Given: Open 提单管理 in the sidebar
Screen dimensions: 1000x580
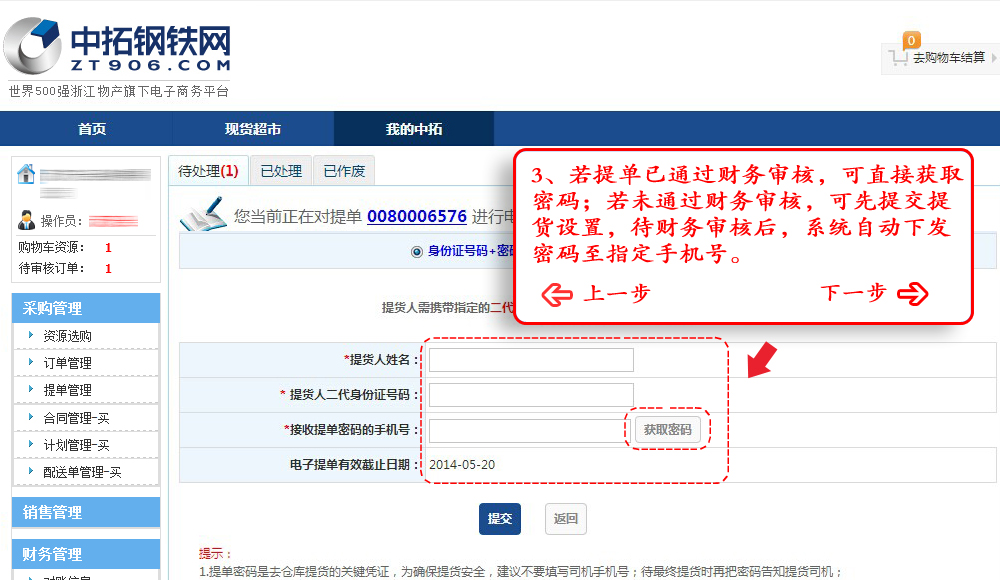Looking at the screenshot, I should [x=67, y=390].
